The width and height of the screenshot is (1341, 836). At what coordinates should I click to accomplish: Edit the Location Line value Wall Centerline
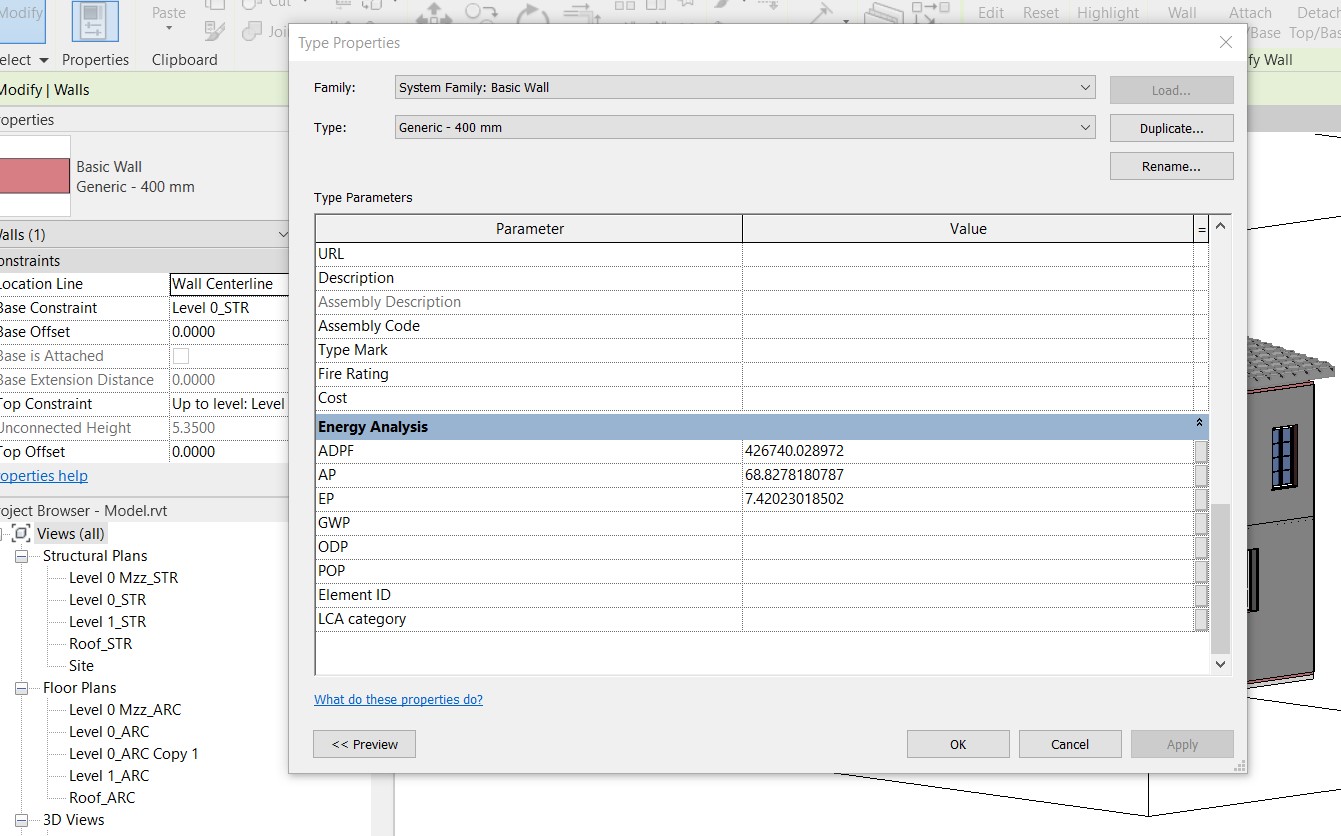(229, 284)
